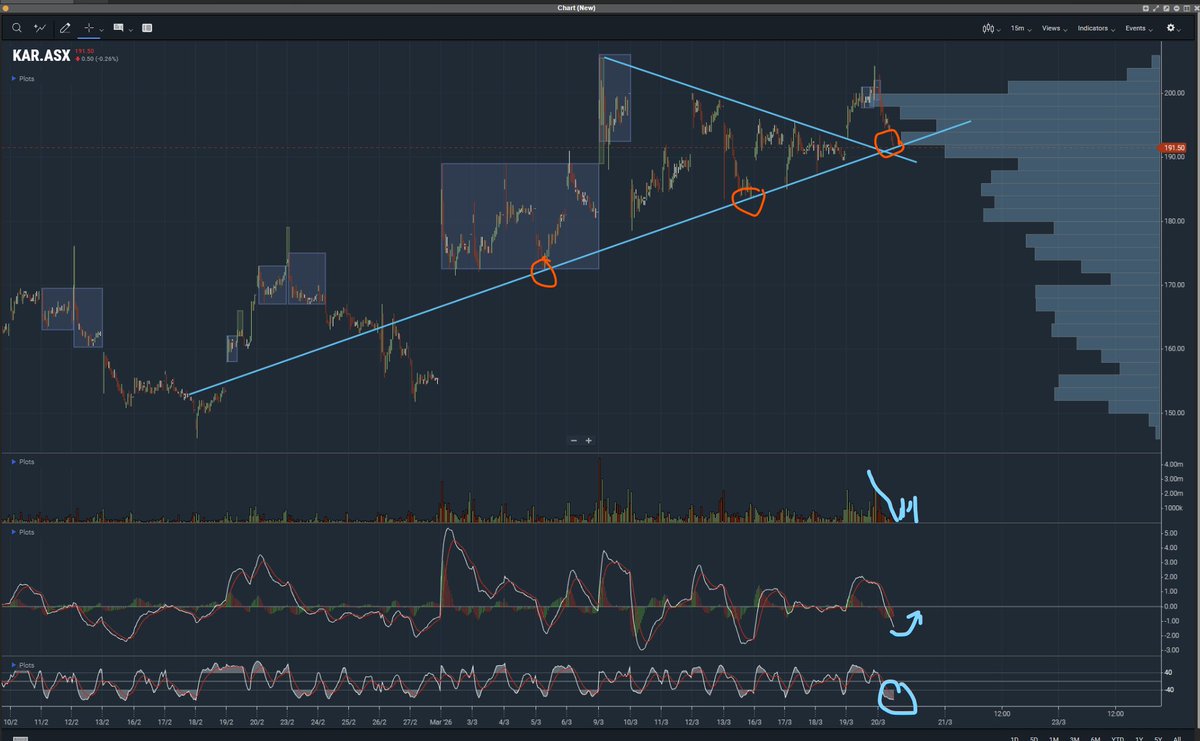This screenshot has height=741, width=1200.
Task: Click the 0.50 (-0.26%) change text
Action: 101,59
